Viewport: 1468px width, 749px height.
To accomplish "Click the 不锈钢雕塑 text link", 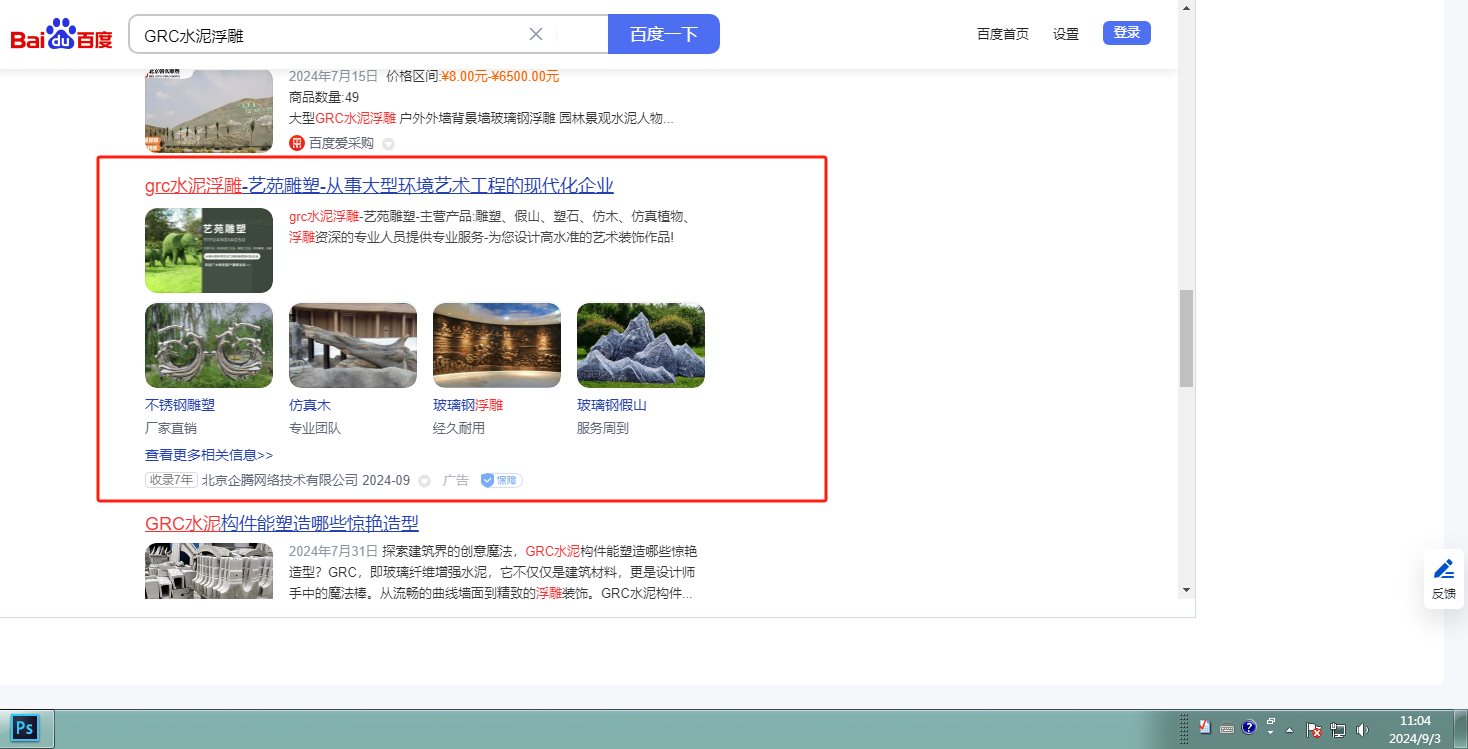I will point(180,405).
